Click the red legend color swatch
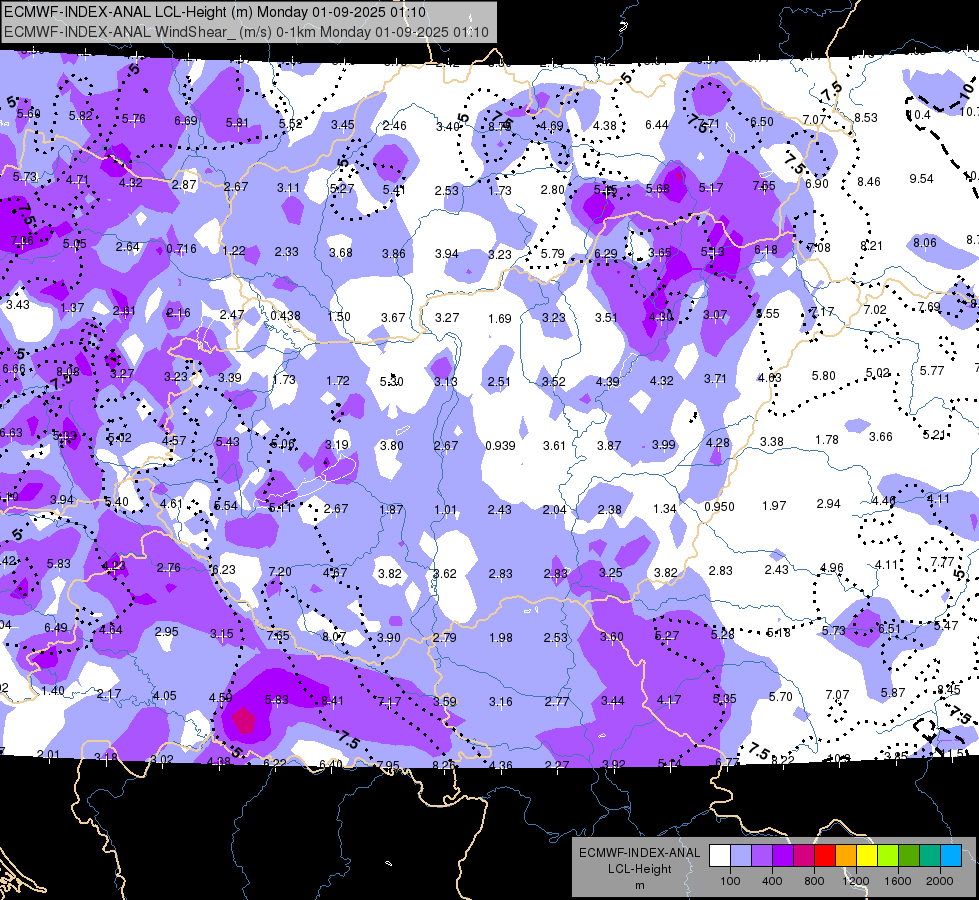The width and height of the screenshot is (979, 900). [x=825, y=856]
